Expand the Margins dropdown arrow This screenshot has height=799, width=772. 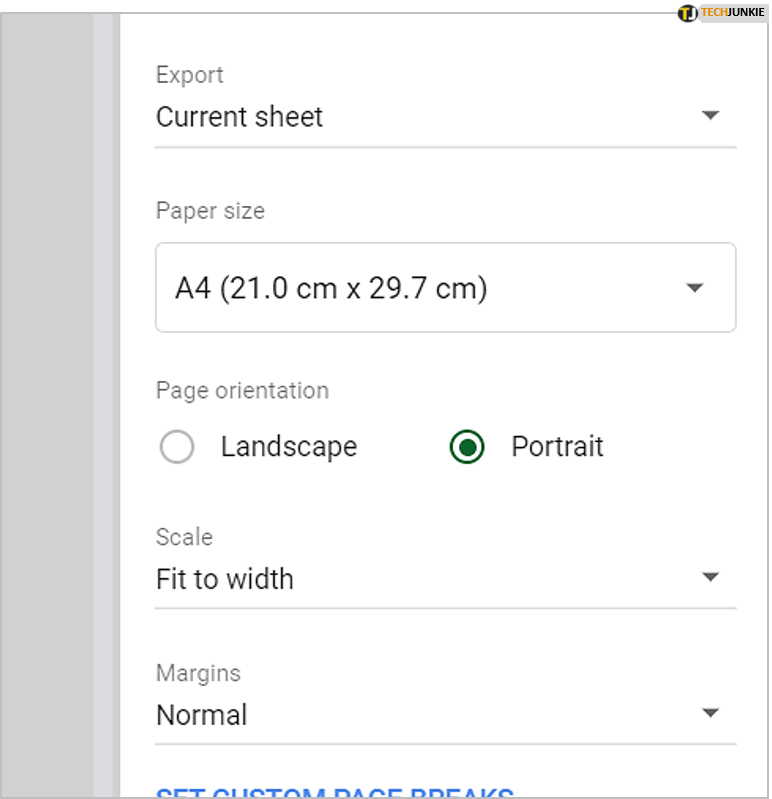(710, 714)
